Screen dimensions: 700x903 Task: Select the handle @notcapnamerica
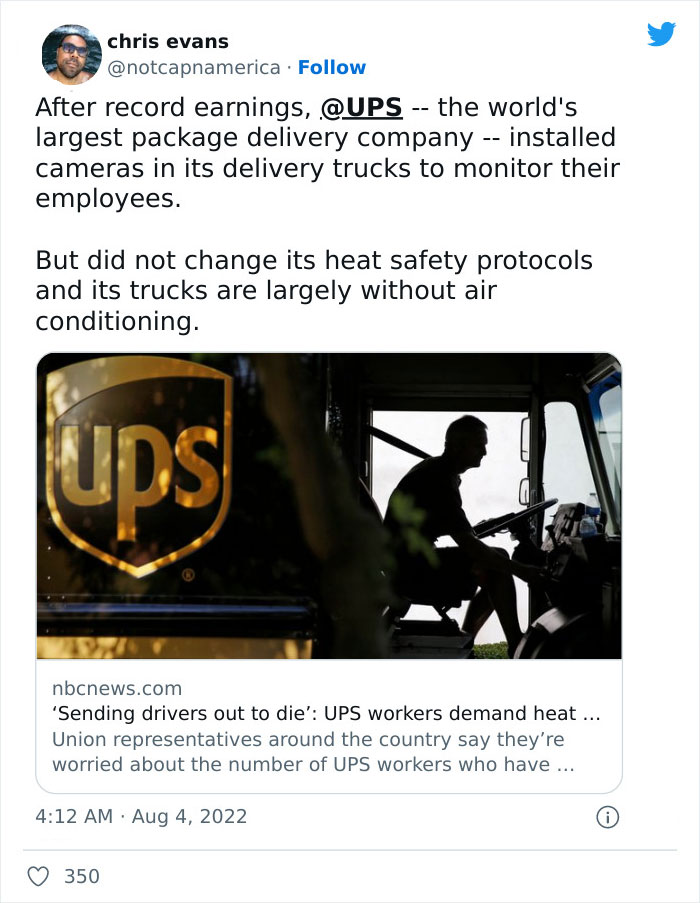(193, 67)
